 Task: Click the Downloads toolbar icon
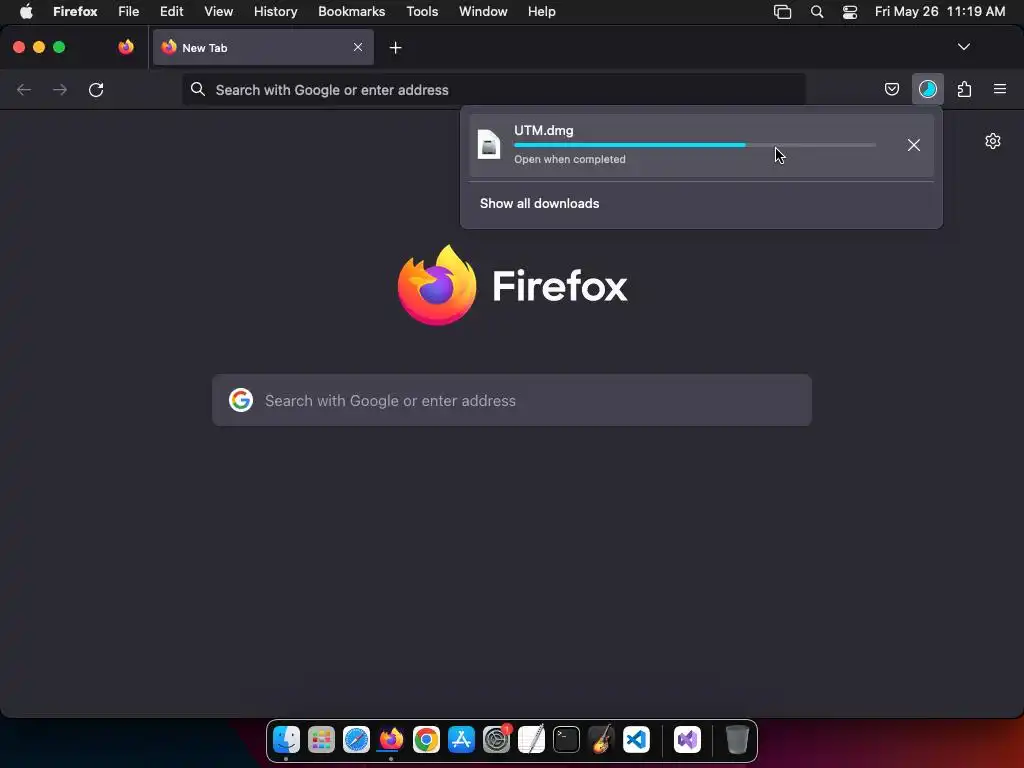coord(927,89)
